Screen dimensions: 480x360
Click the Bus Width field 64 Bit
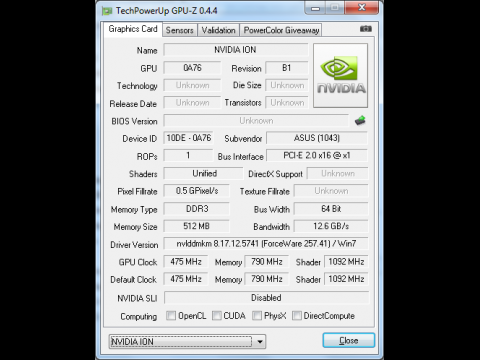click(331, 209)
